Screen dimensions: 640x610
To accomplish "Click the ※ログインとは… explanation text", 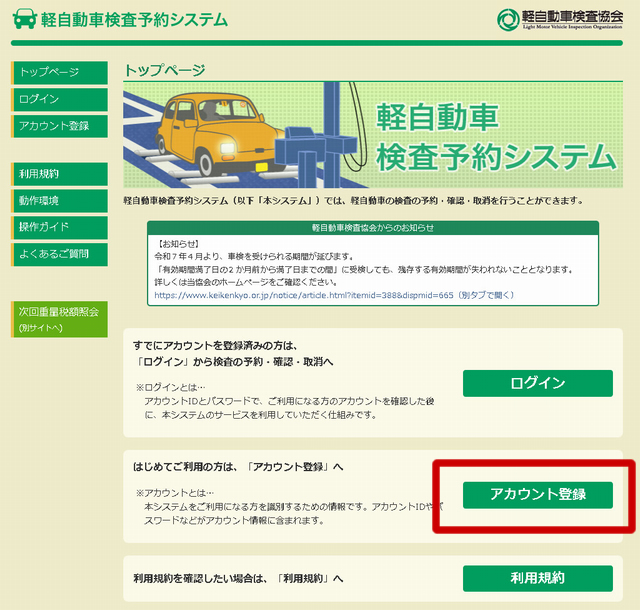I will (x=285, y=401).
